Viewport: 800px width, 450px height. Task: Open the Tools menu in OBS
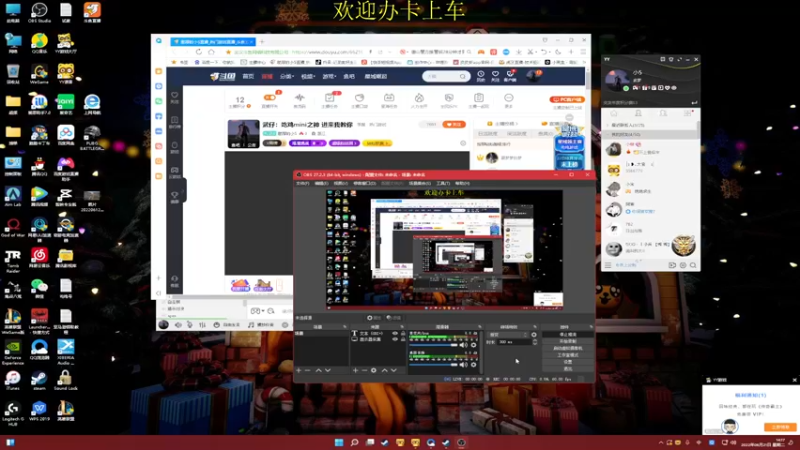(442, 183)
